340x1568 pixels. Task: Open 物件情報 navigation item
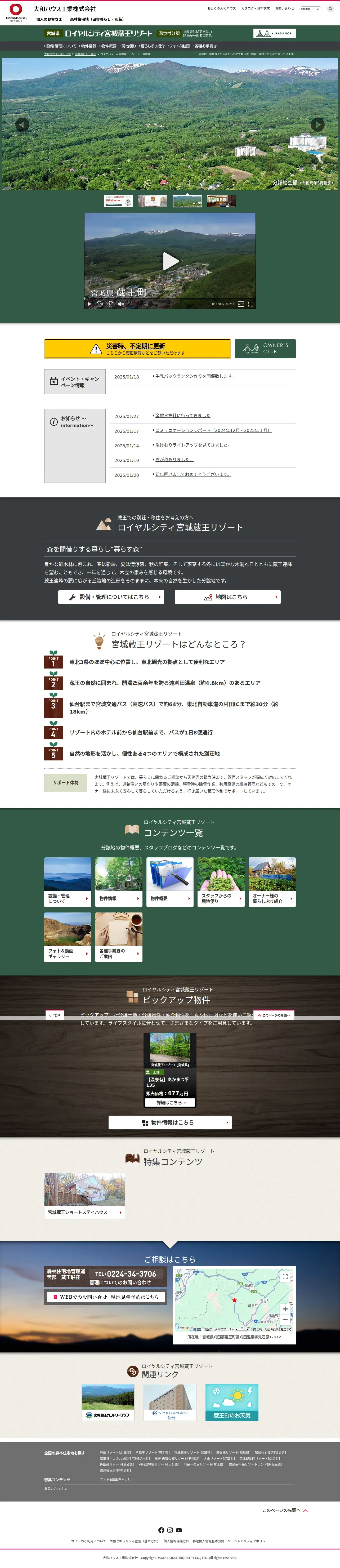(x=88, y=46)
